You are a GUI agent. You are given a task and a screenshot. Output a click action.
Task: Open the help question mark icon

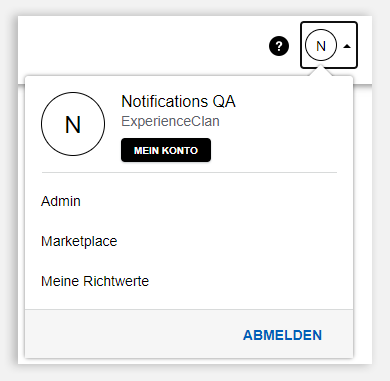point(279,46)
